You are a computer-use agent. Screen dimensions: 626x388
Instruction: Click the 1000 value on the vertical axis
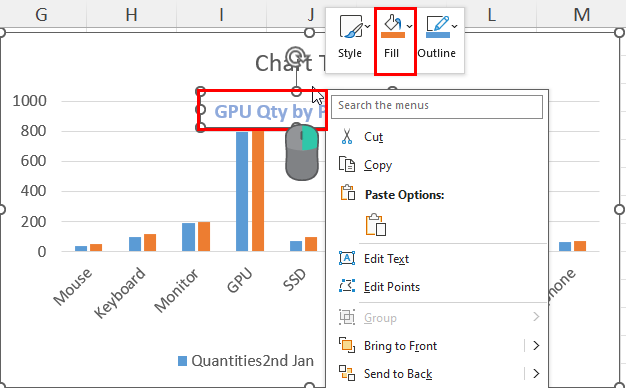click(x=30, y=101)
